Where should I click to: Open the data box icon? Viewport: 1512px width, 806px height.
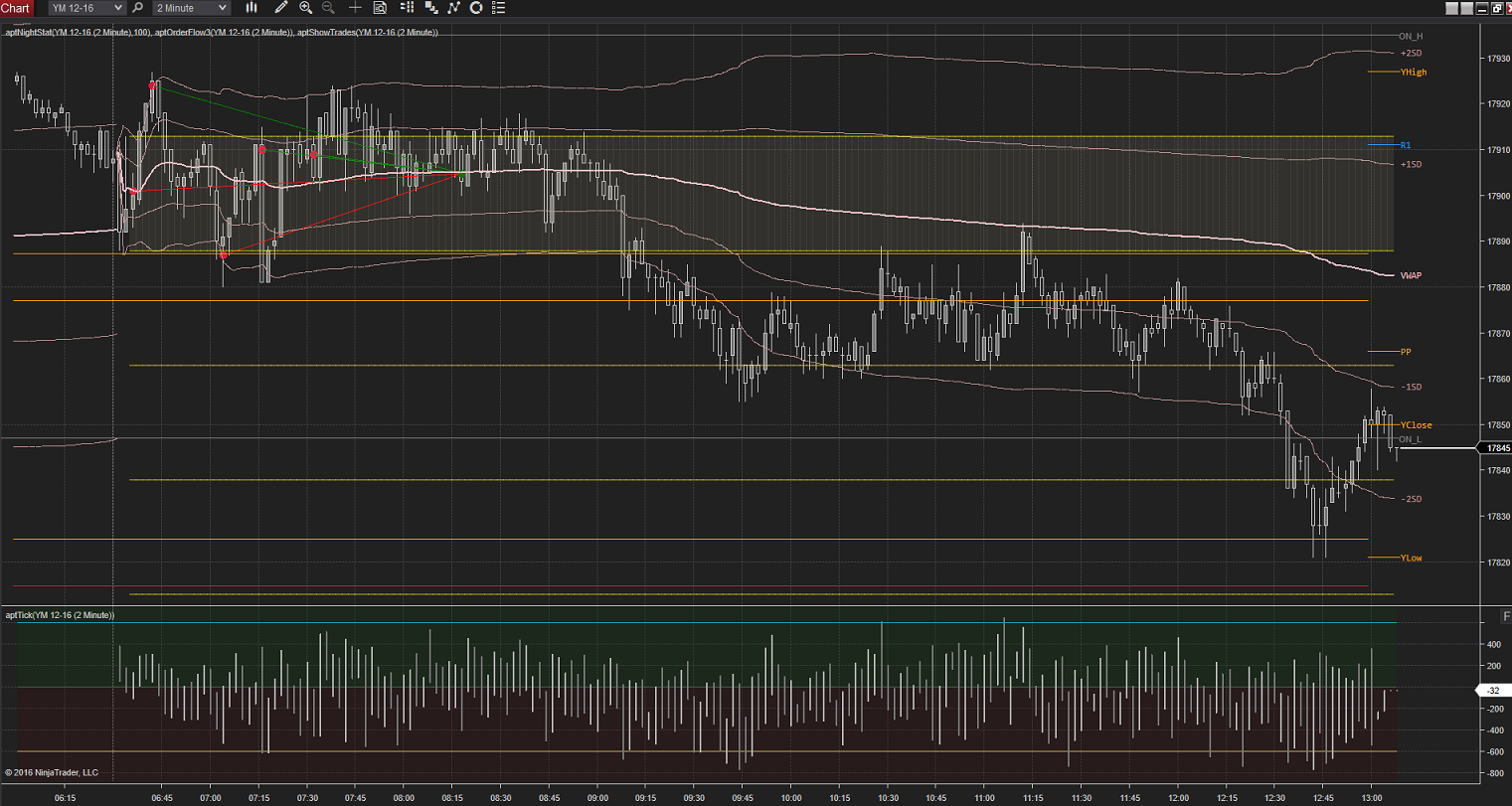point(380,8)
